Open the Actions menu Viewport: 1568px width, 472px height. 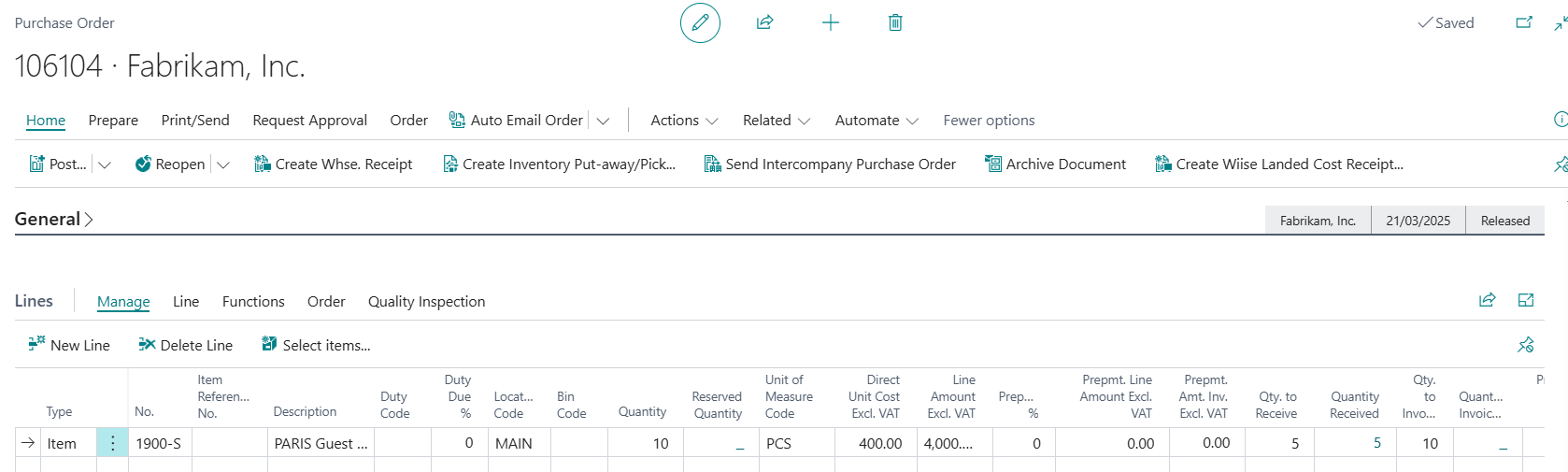tap(684, 120)
